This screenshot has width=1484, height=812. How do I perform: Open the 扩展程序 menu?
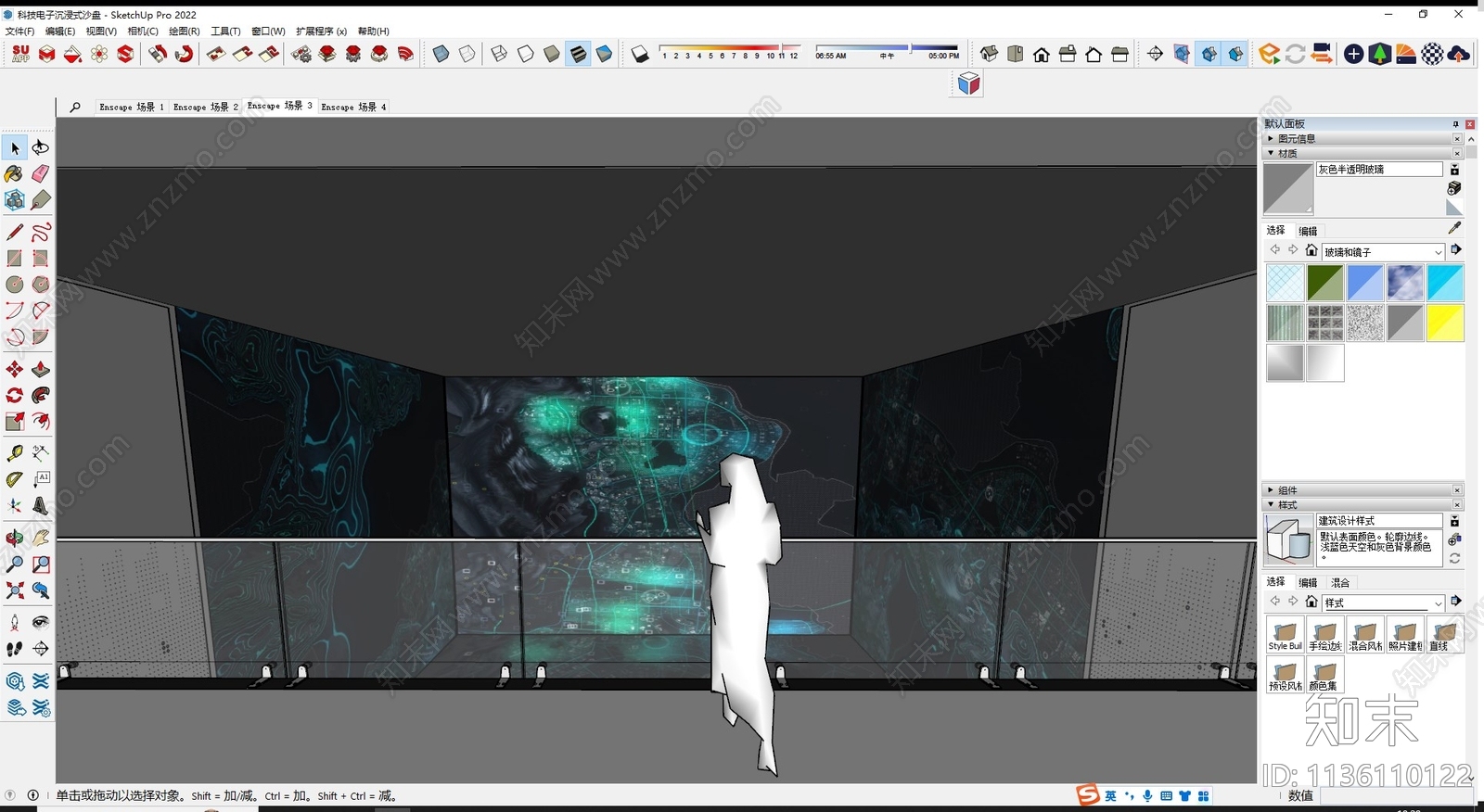321,32
